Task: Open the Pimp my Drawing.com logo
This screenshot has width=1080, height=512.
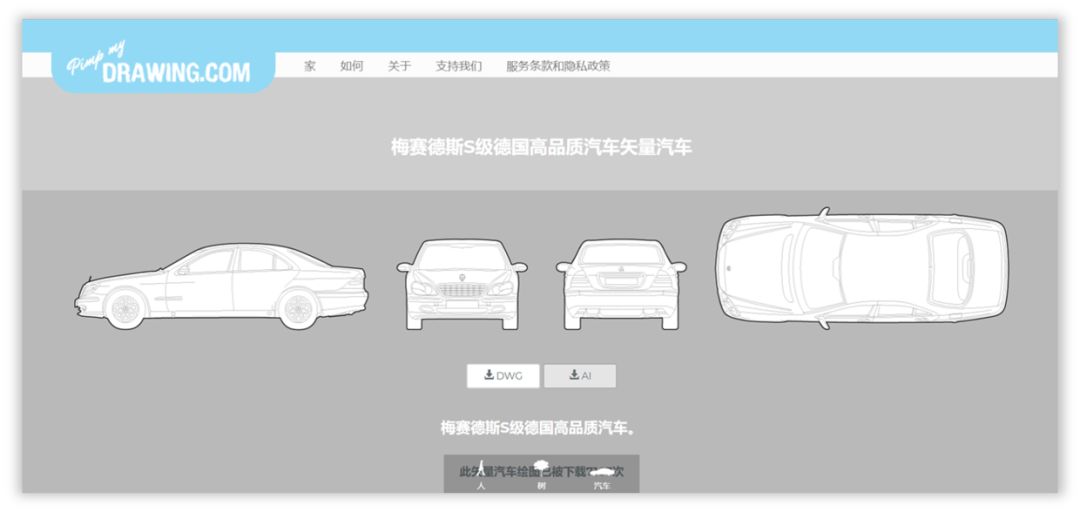Action: 163,65
